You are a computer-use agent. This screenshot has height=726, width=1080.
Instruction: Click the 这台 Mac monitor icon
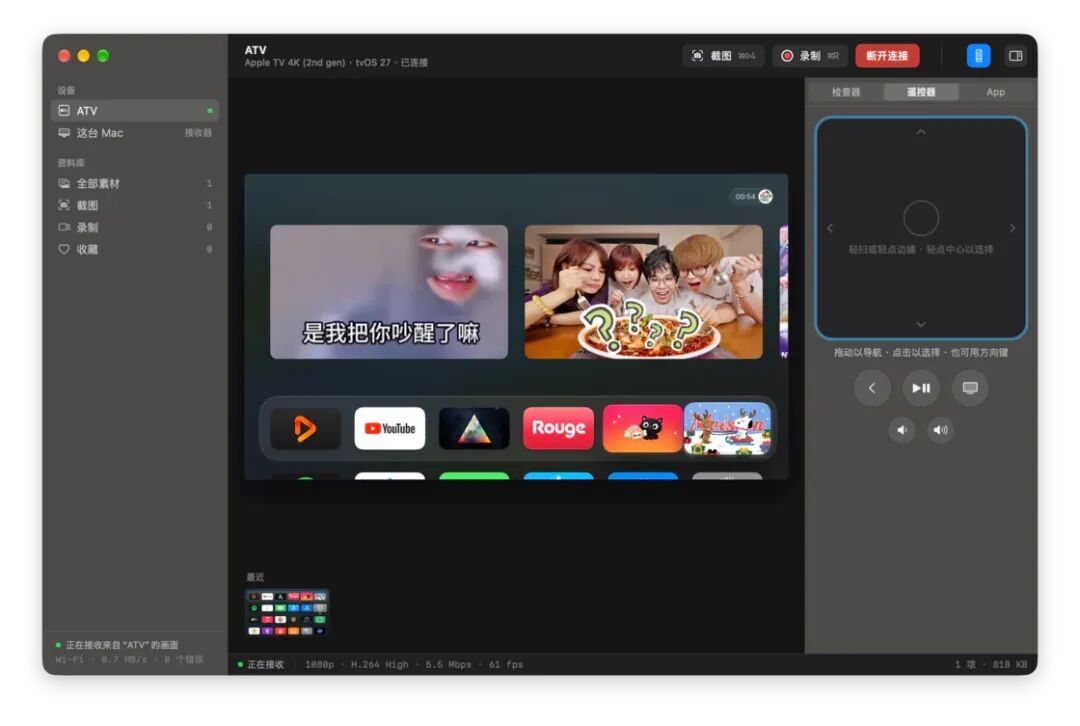click(x=64, y=133)
